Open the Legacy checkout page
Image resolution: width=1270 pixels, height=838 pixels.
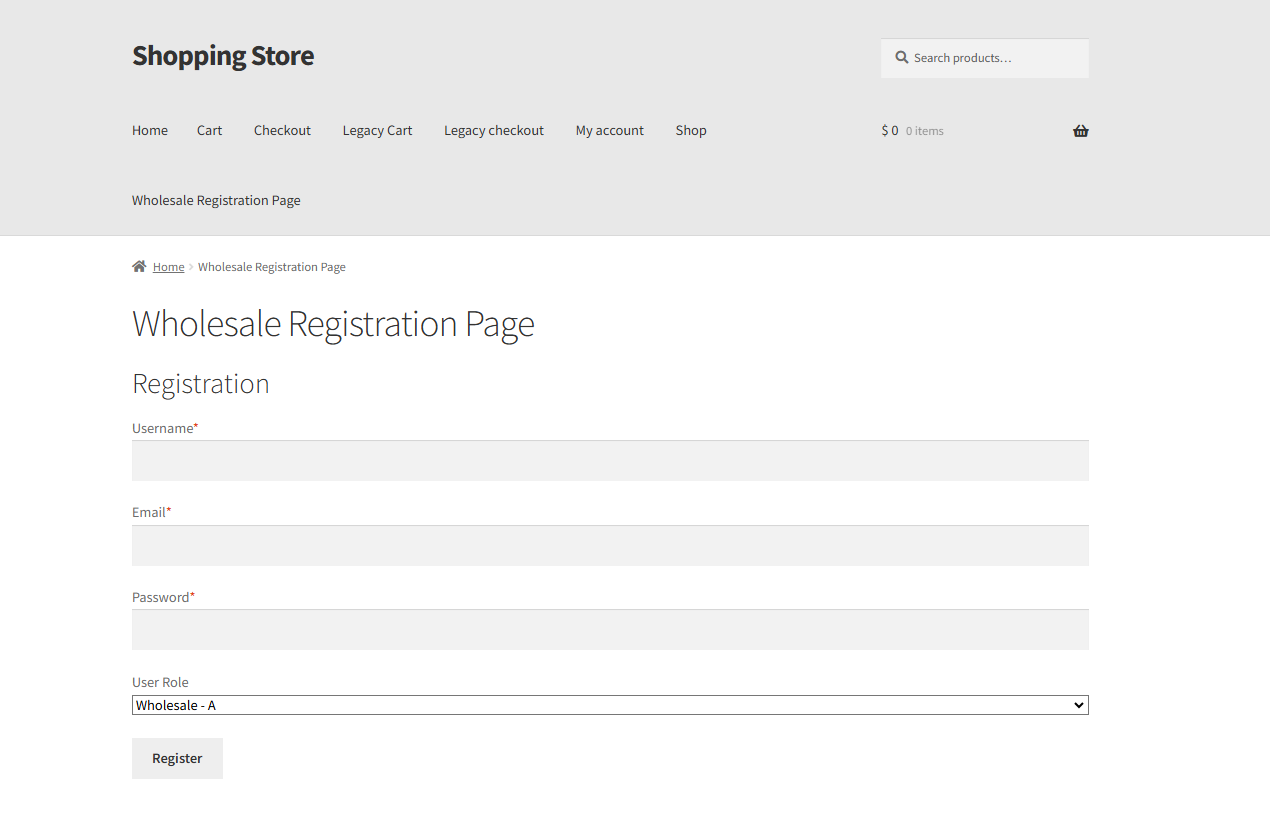(x=494, y=130)
